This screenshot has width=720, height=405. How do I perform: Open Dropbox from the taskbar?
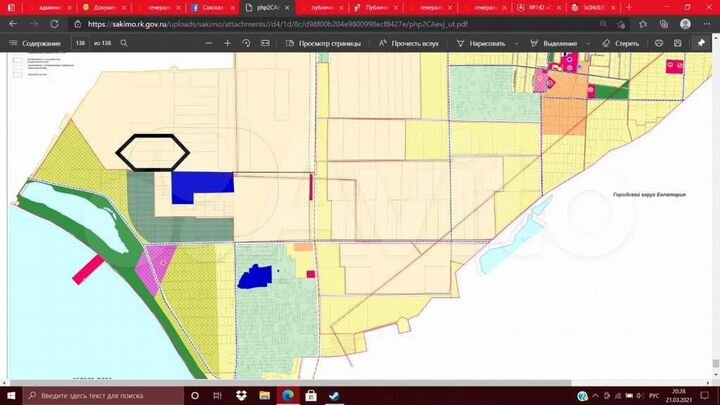click(241, 395)
